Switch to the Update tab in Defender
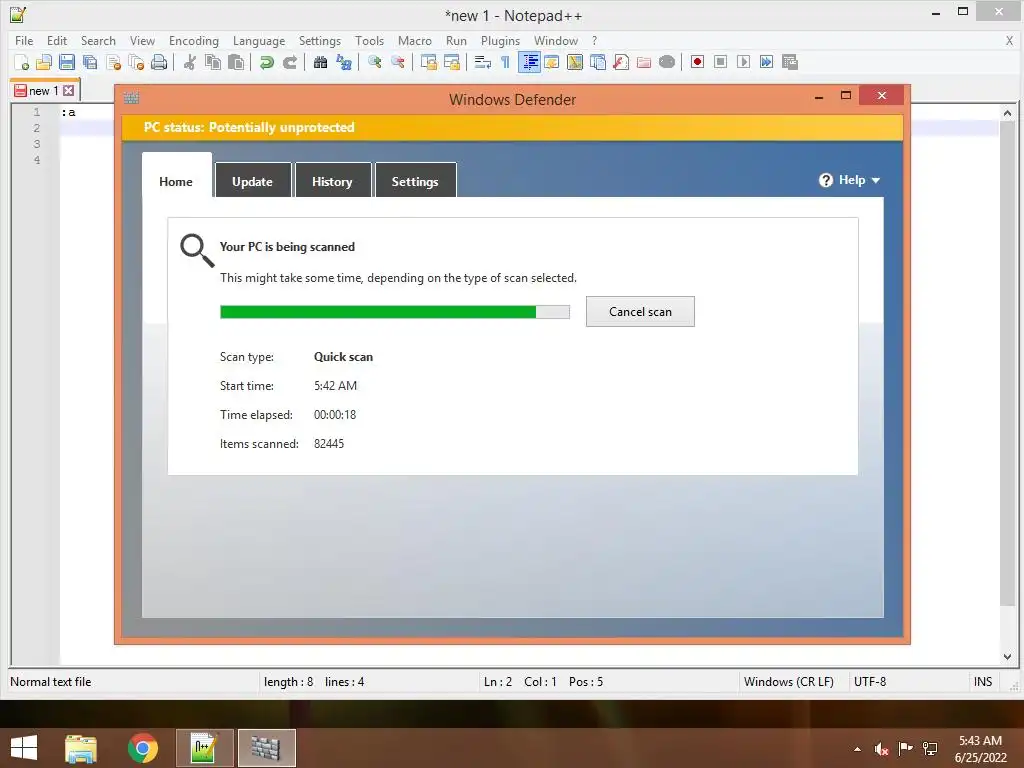This screenshot has height=768, width=1024. (253, 180)
